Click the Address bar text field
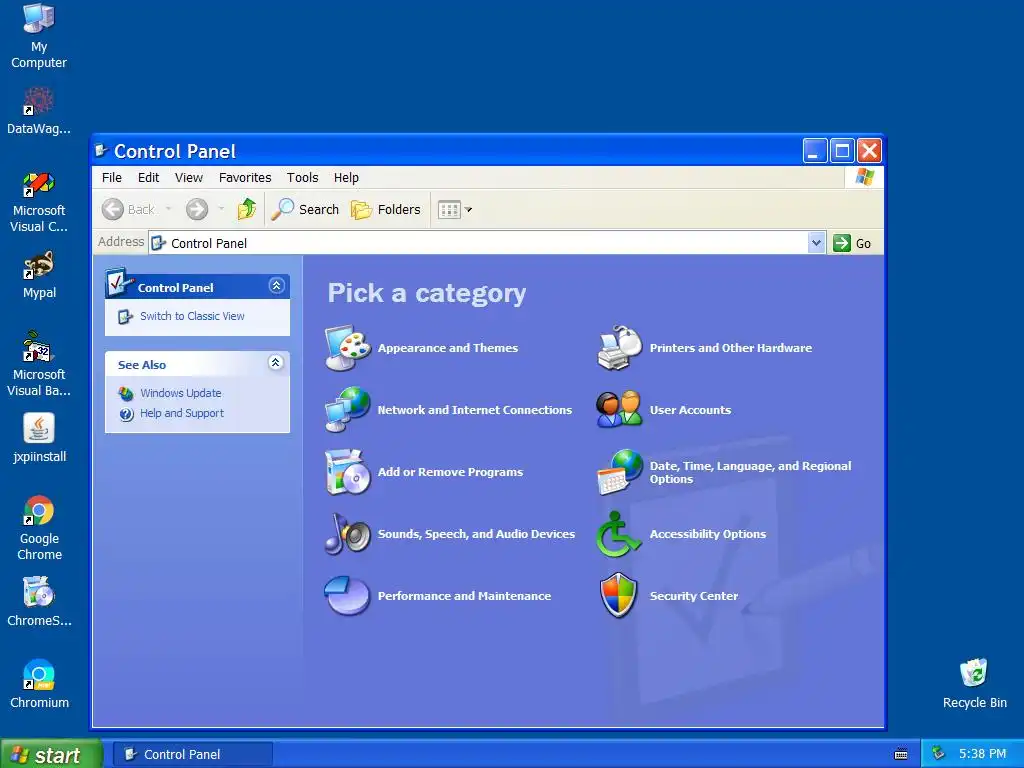The height and width of the screenshot is (768, 1024). click(479, 243)
